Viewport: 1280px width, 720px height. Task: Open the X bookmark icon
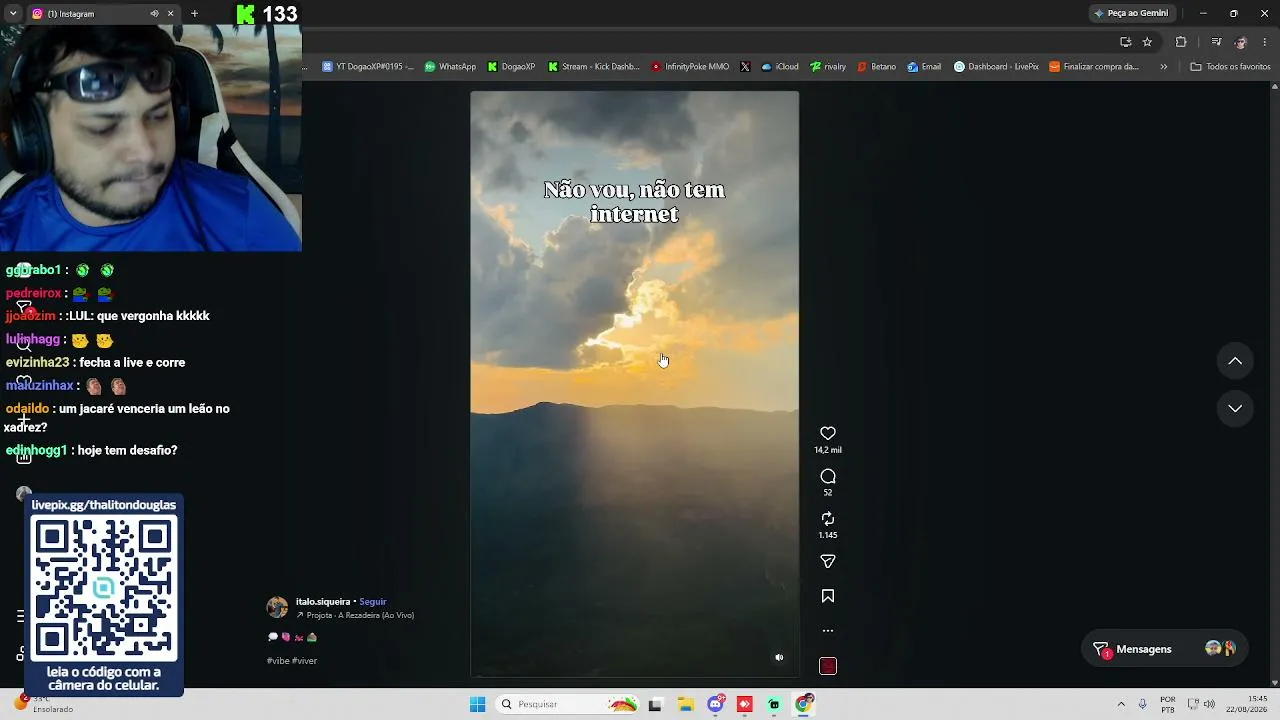(x=745, y=67)
